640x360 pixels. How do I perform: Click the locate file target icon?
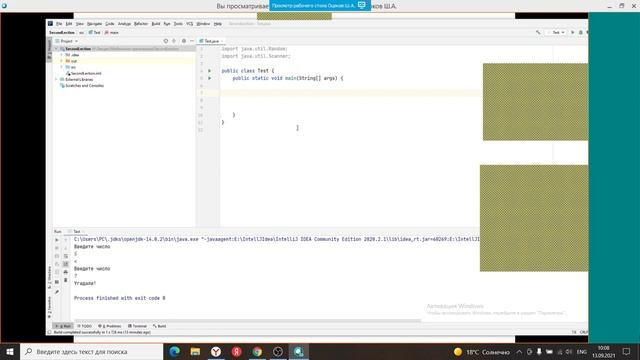(x=166, y=41)
